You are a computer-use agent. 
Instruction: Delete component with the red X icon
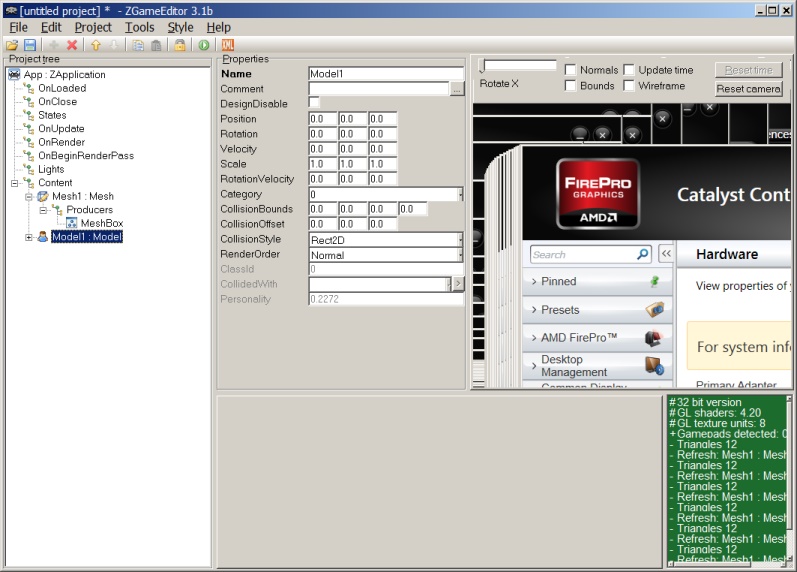72,45
